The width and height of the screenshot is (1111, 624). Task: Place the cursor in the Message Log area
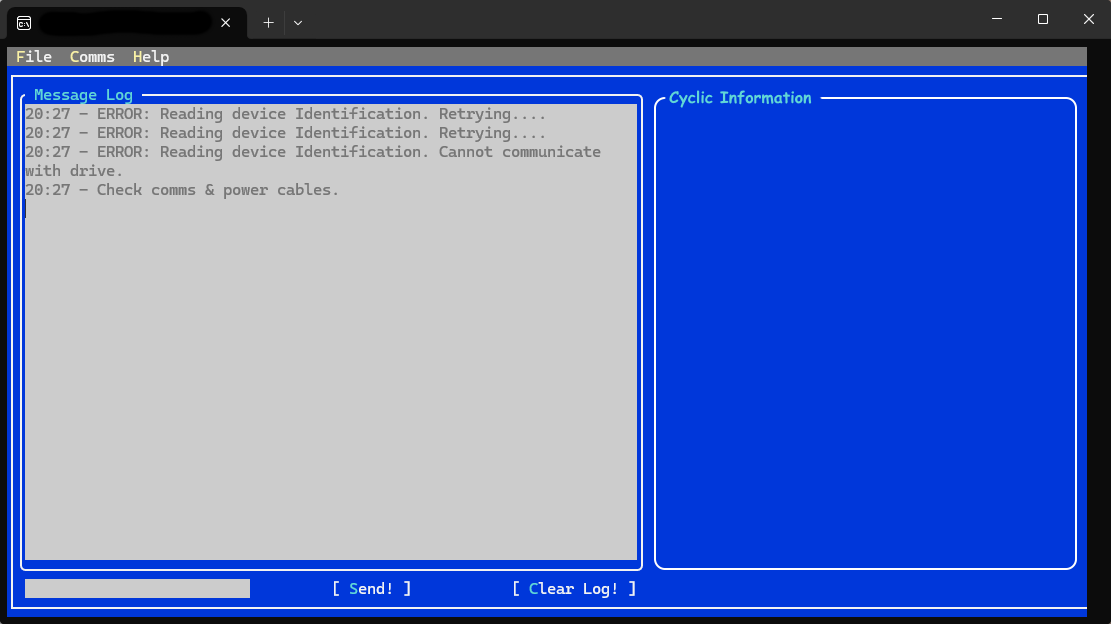click(330, 350)
